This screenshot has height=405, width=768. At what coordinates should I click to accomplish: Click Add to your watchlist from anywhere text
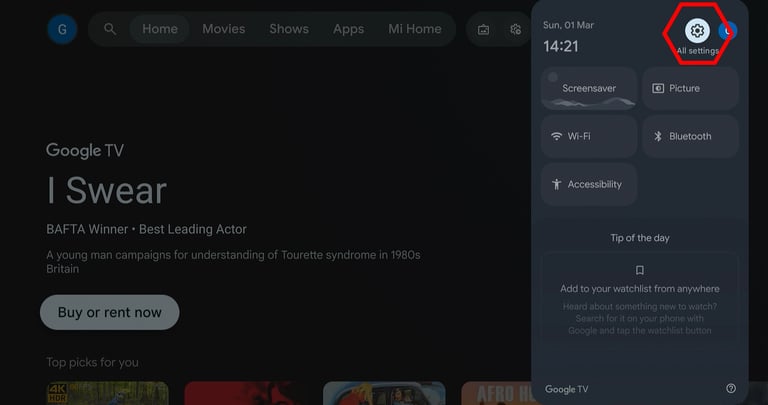click(640, 289)
